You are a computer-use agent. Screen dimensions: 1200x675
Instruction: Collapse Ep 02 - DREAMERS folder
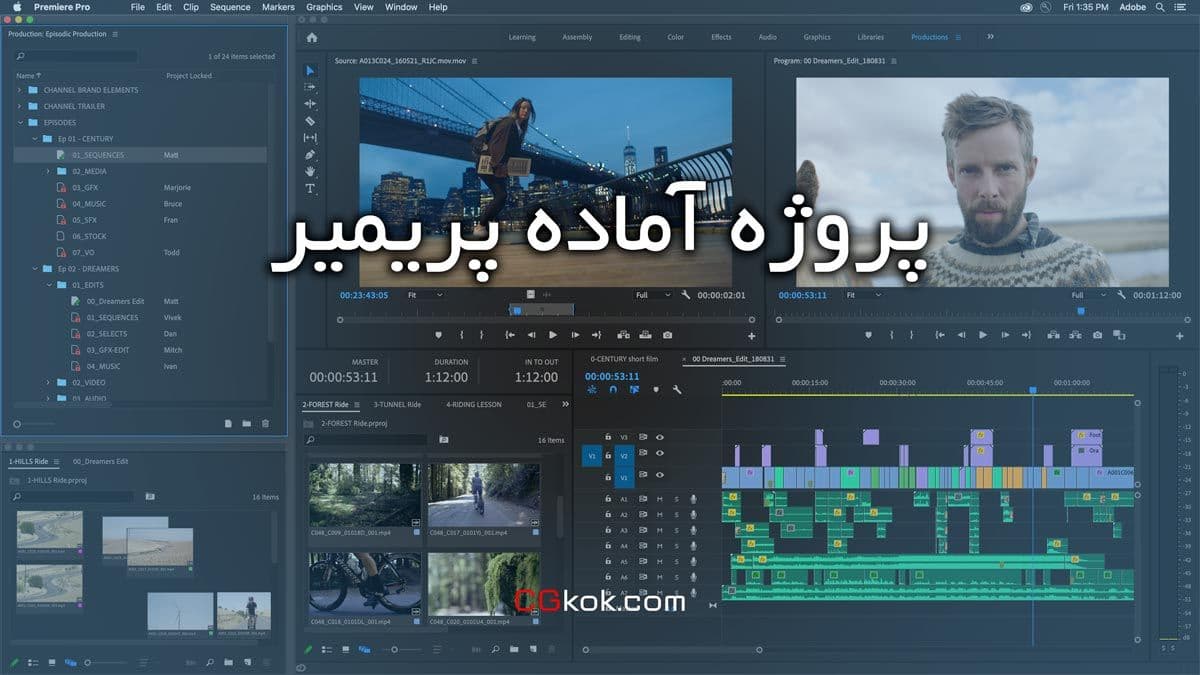pyautogui.click(x=34, y=269)
